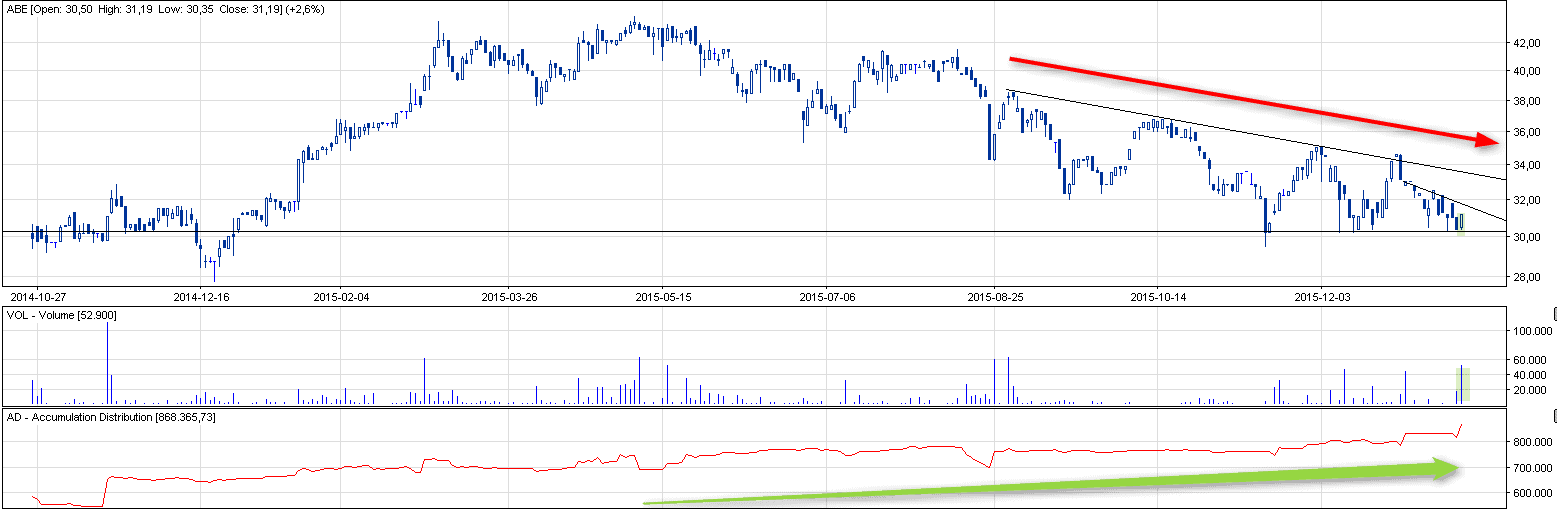Click the 28,00 price axis label
The width and height of the screenshot is (1557, 509).
point(1525,277)
